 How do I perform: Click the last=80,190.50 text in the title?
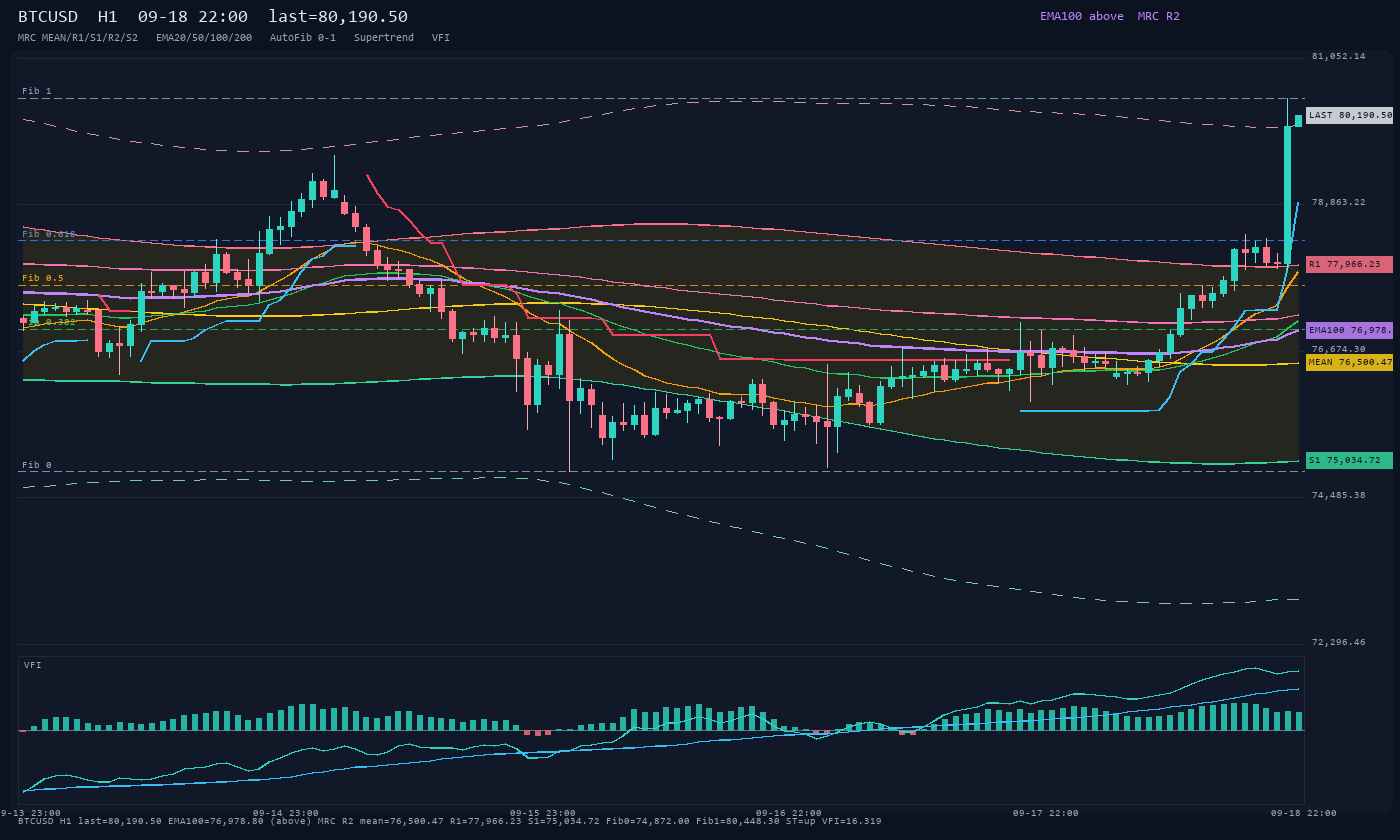pos(338,17)
